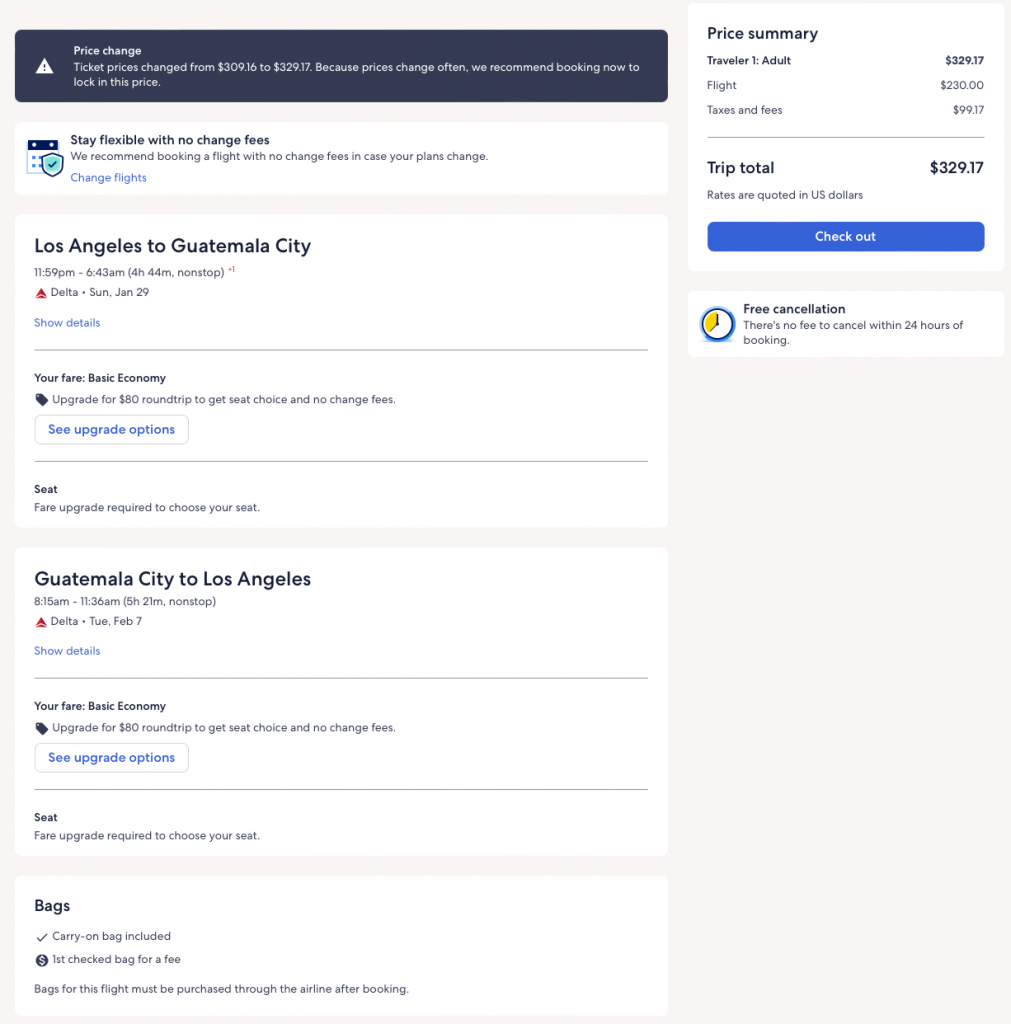Image resolution: width=1011 pixels, height=1024 pixels.
Task: Open the Change flights link
Action: pyautogui.click(x=108, y=178)
